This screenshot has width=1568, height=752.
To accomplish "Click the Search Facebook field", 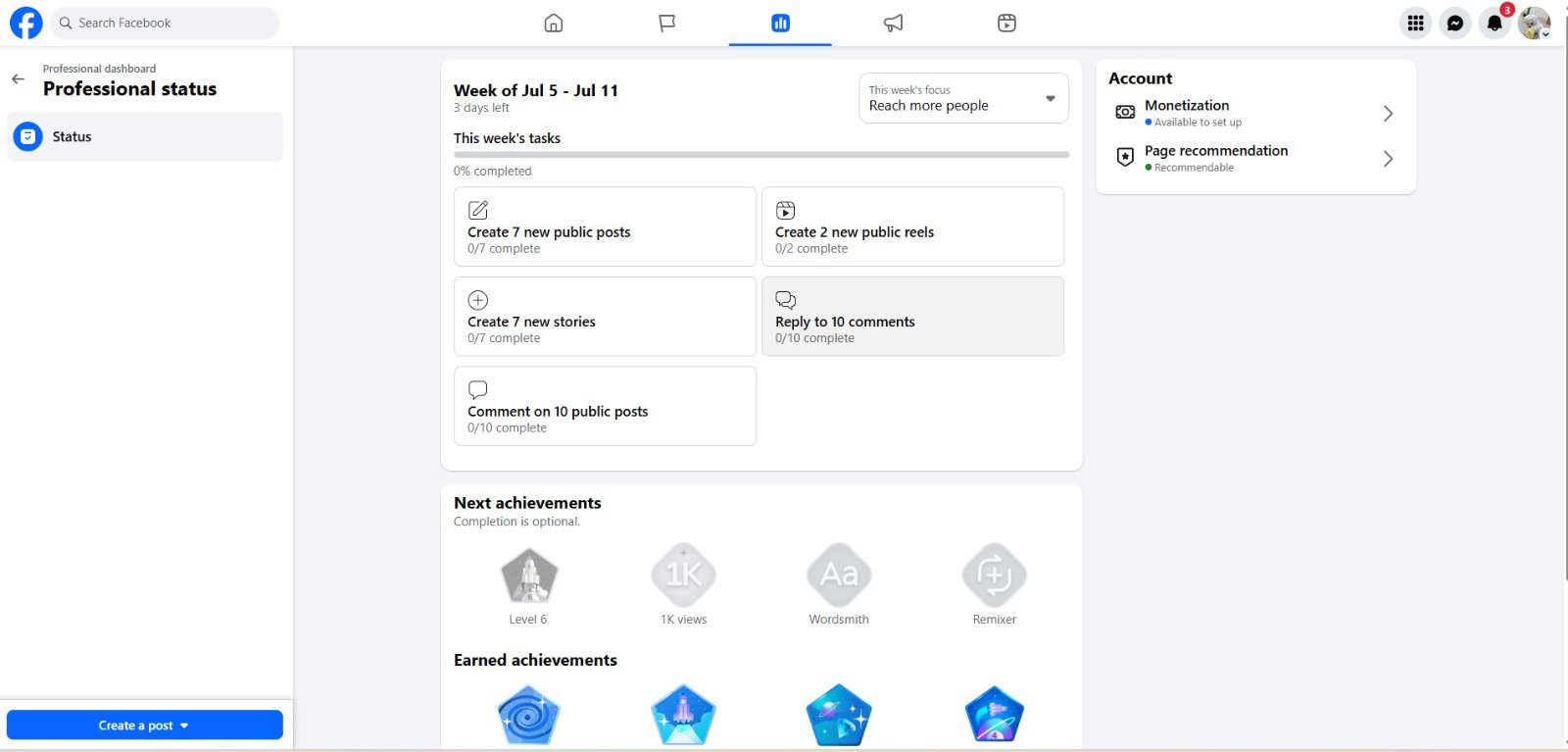I will (x=165, y=23).
